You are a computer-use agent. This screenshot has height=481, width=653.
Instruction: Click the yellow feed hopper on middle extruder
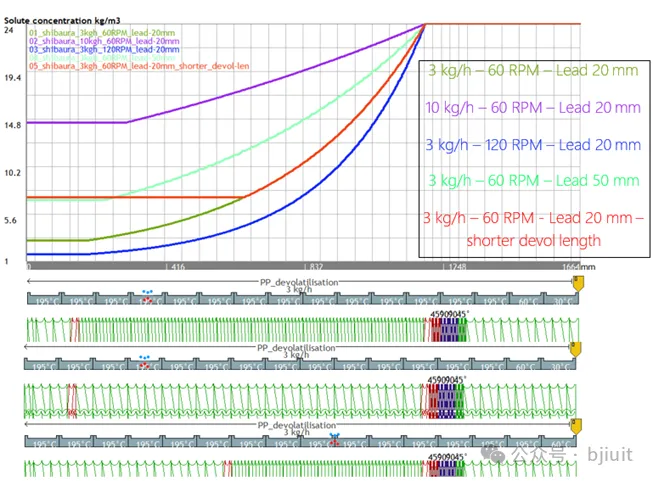[x=574, y=349]
